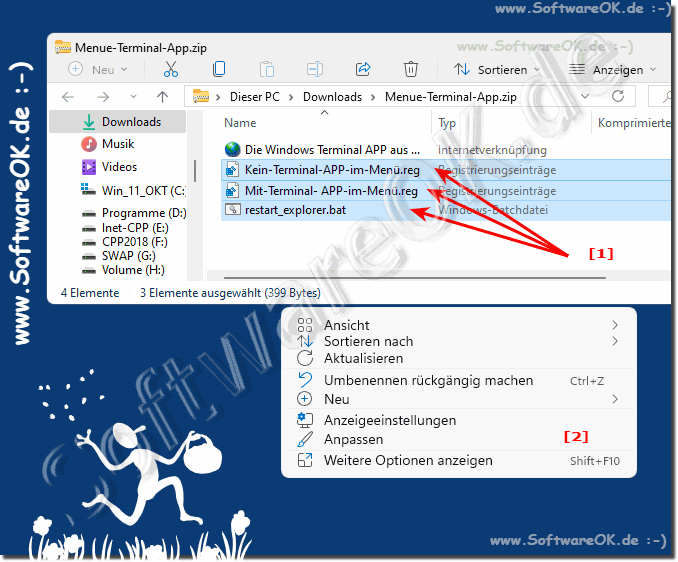
Task: Open SWAP (G:) drive
Action: 118,256
